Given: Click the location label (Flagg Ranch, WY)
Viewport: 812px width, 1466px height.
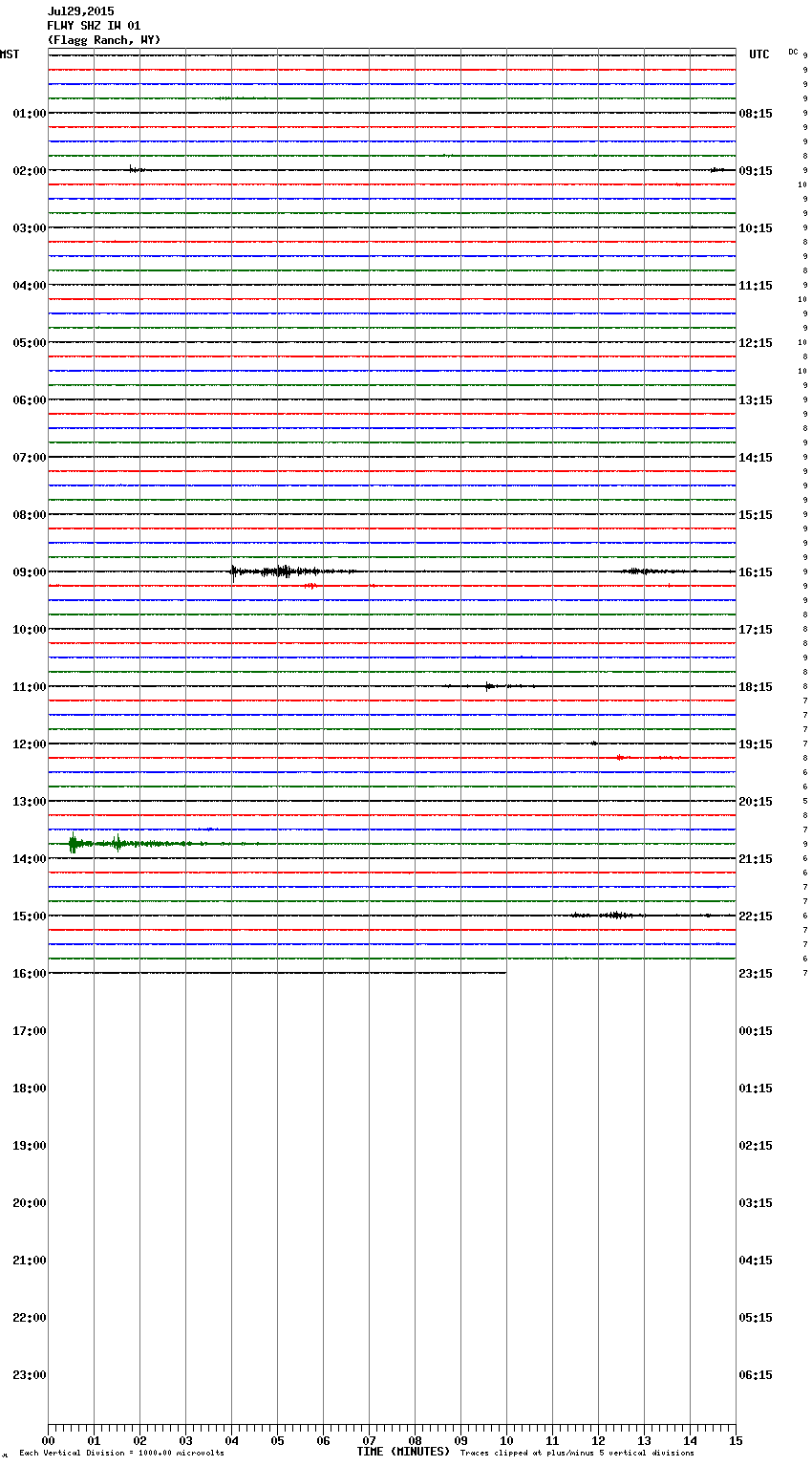Looking at the screenshot, I should (x=104, y=40).
